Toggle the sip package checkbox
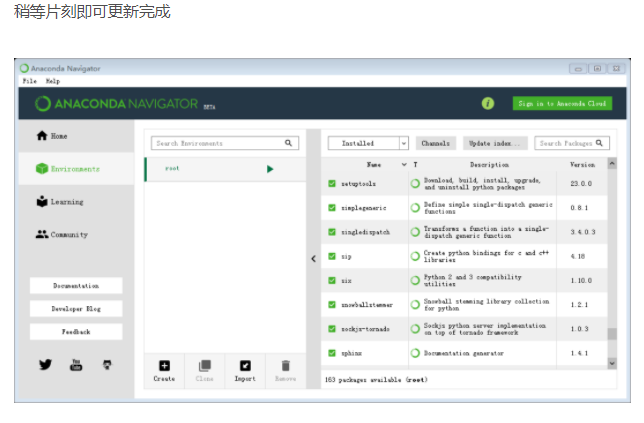This screenshot has height=423, width=644. tap(332, 256)
